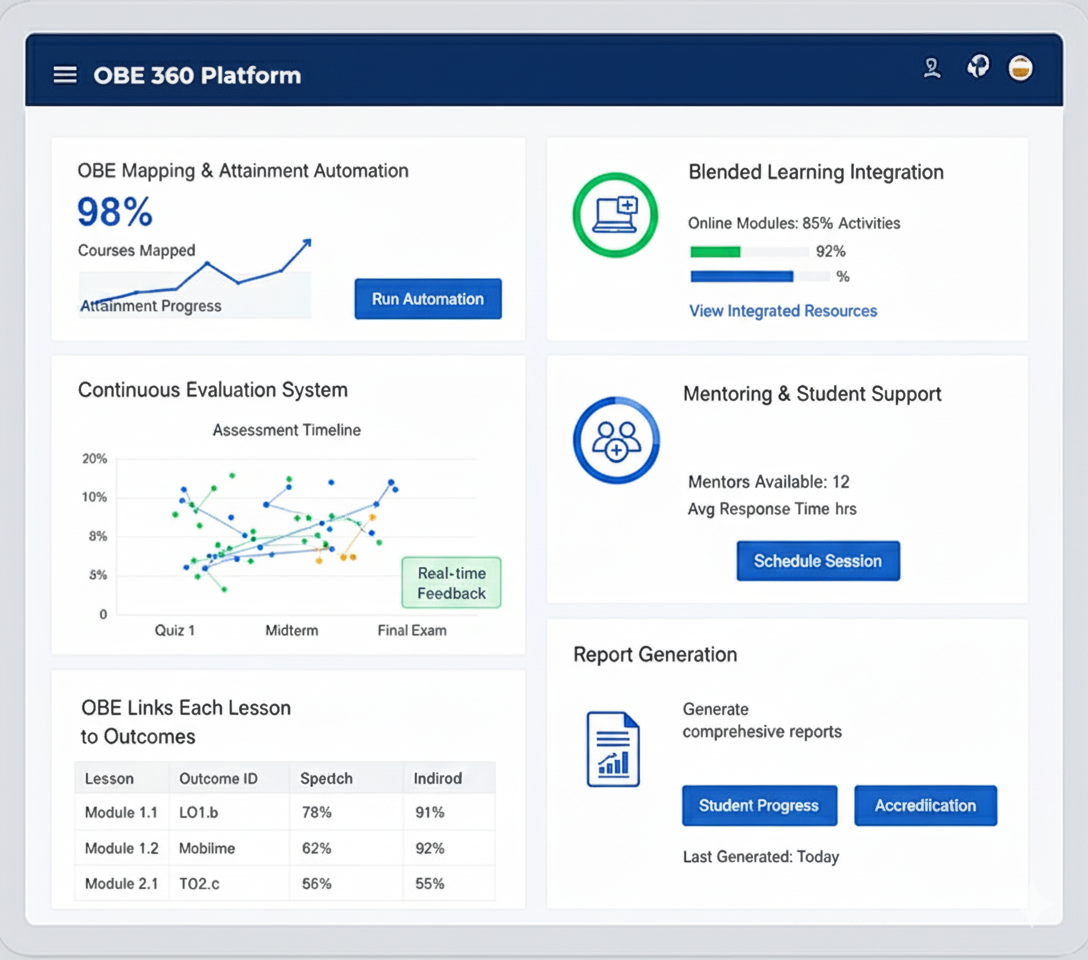Select the Blended Learning laptop icon

click(x=614, y=214)
